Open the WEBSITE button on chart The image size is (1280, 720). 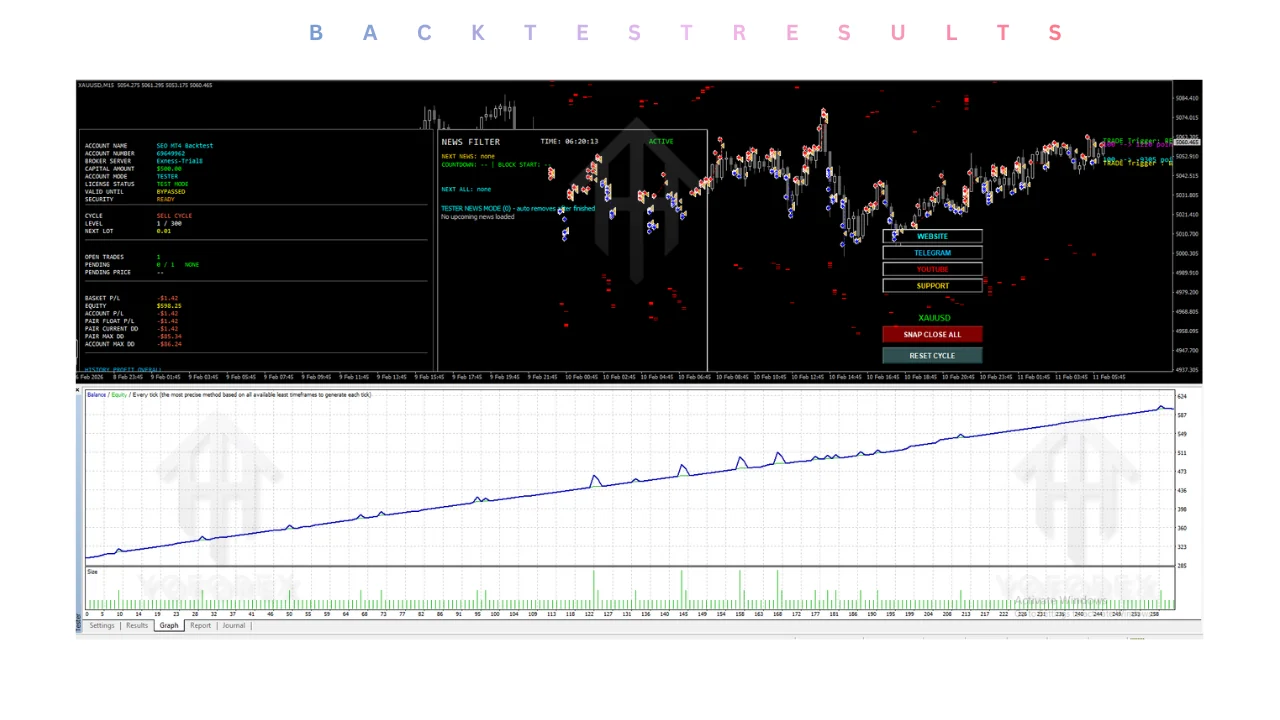(932, 237)
